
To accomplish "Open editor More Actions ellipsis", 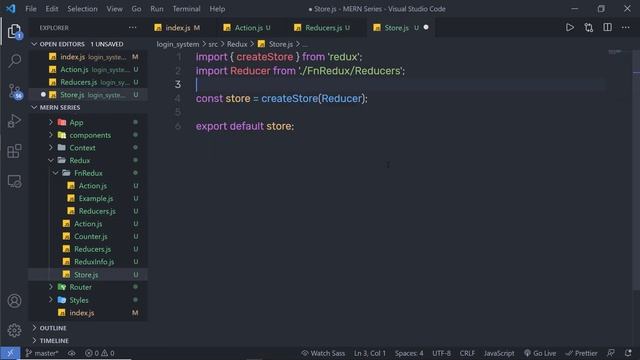I will 626,27.
